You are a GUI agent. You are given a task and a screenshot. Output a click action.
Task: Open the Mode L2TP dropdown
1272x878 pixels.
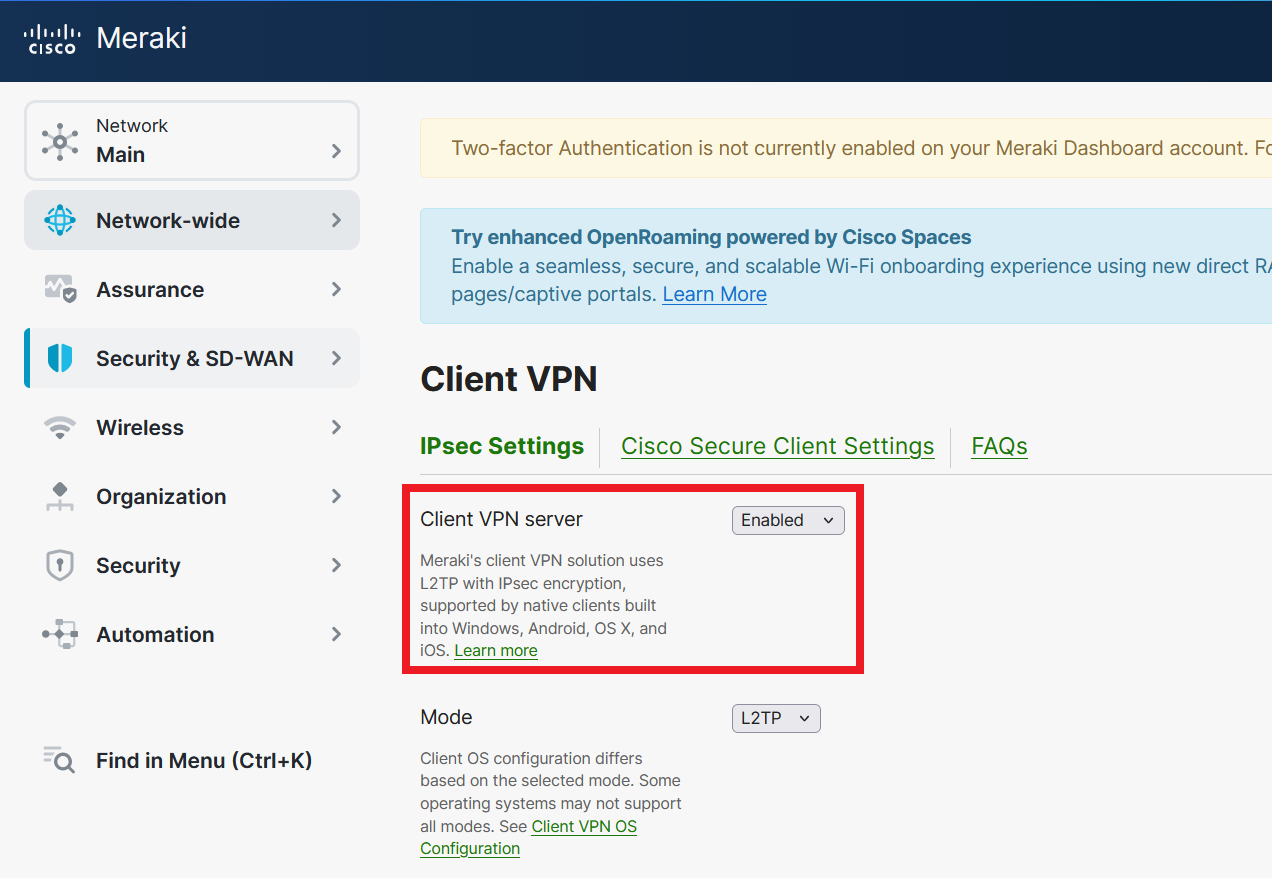[776, 718]
